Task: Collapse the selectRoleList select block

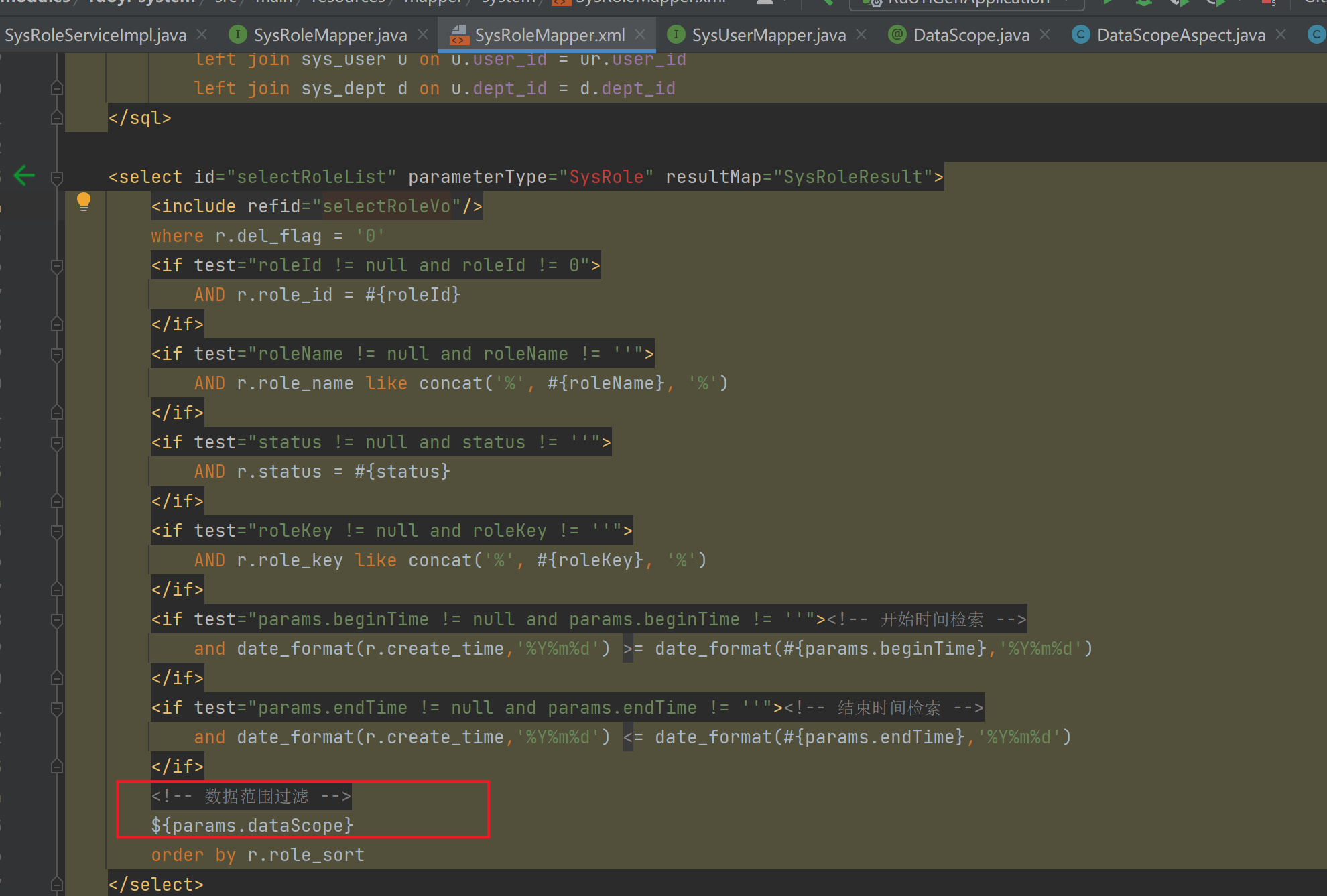Action: click(x=57, y=178)
